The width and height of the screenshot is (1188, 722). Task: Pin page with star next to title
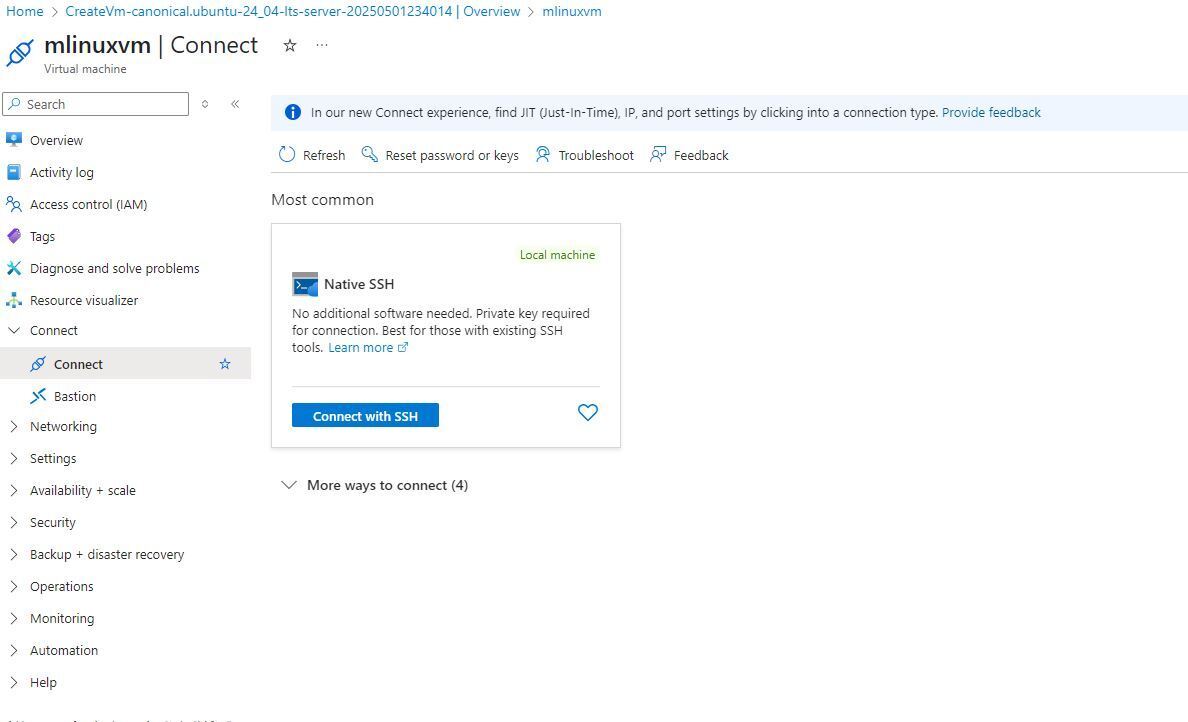(289, 45)
